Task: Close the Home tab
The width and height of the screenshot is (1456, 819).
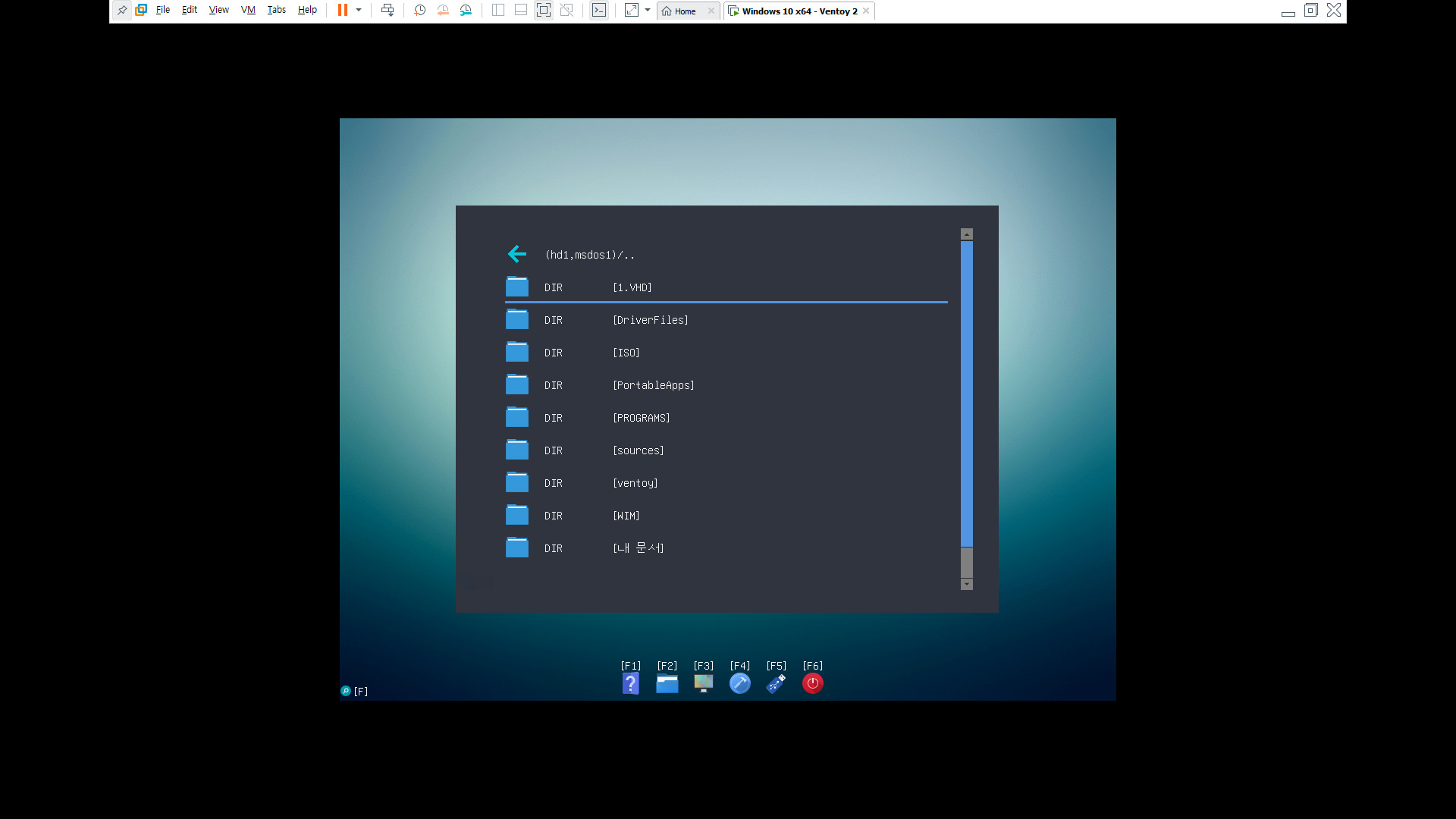Action: click(711, 11)
